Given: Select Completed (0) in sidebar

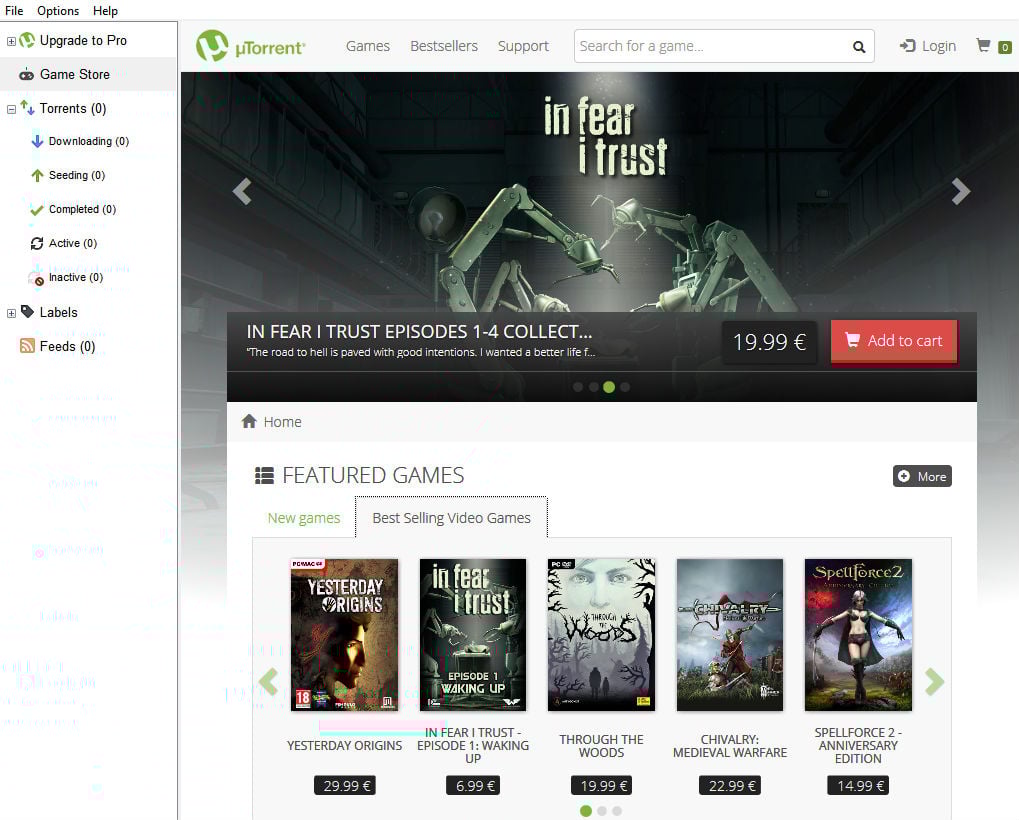Looking at the screenshot, I should point(83,209).
